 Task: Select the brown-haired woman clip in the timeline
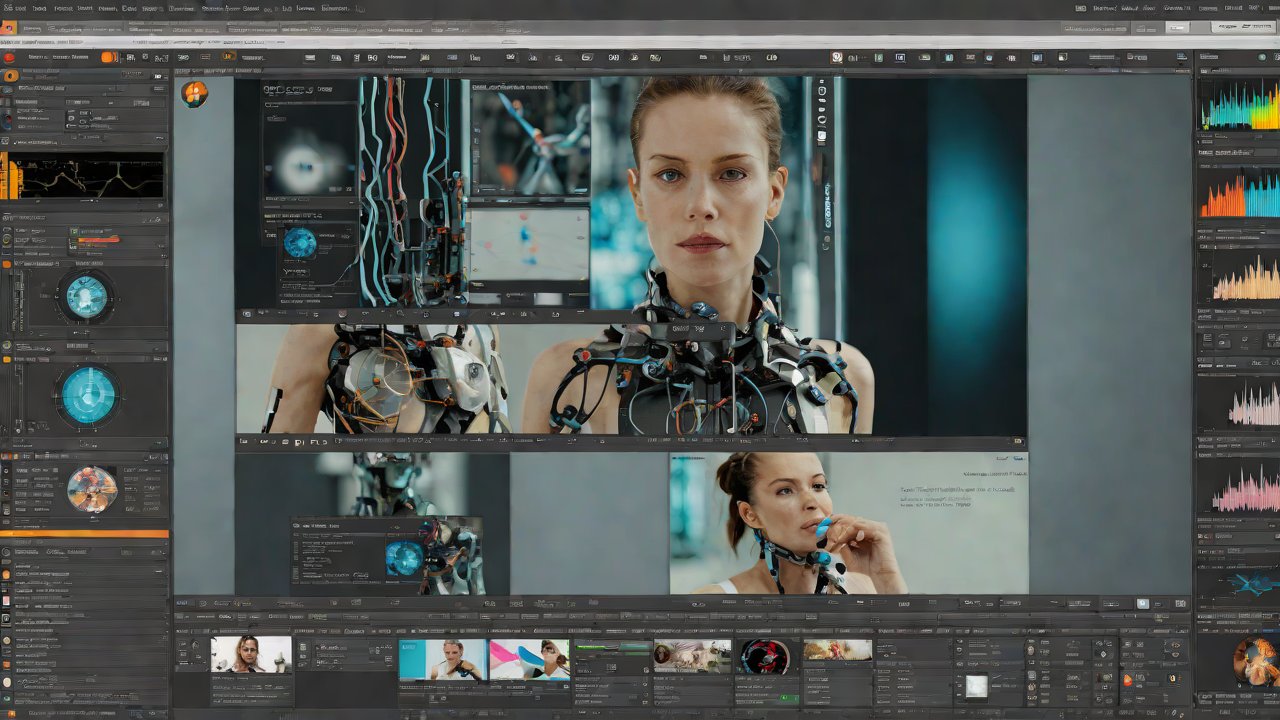click(x=251, y=655)
